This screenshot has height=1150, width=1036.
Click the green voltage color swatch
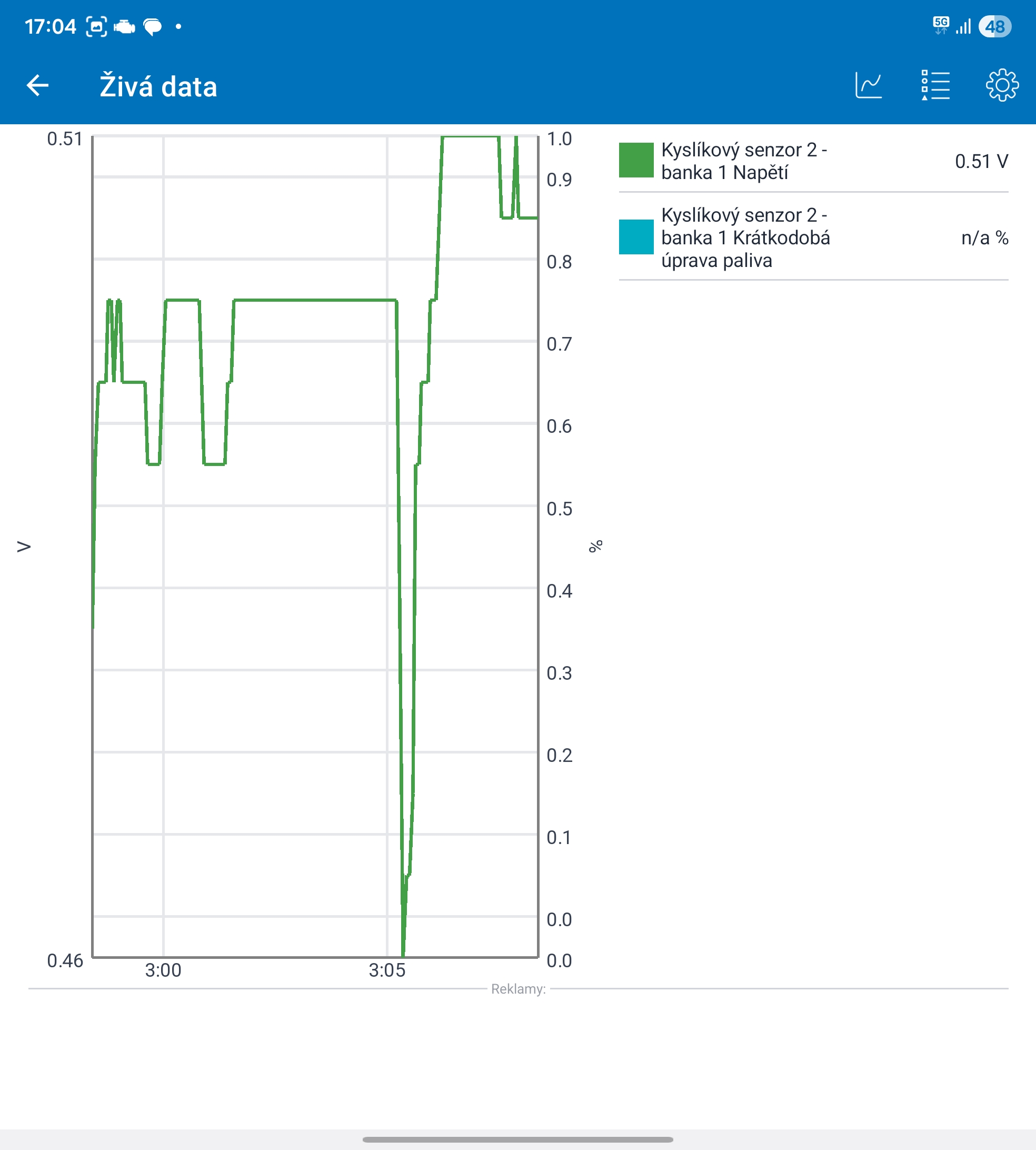636,161
